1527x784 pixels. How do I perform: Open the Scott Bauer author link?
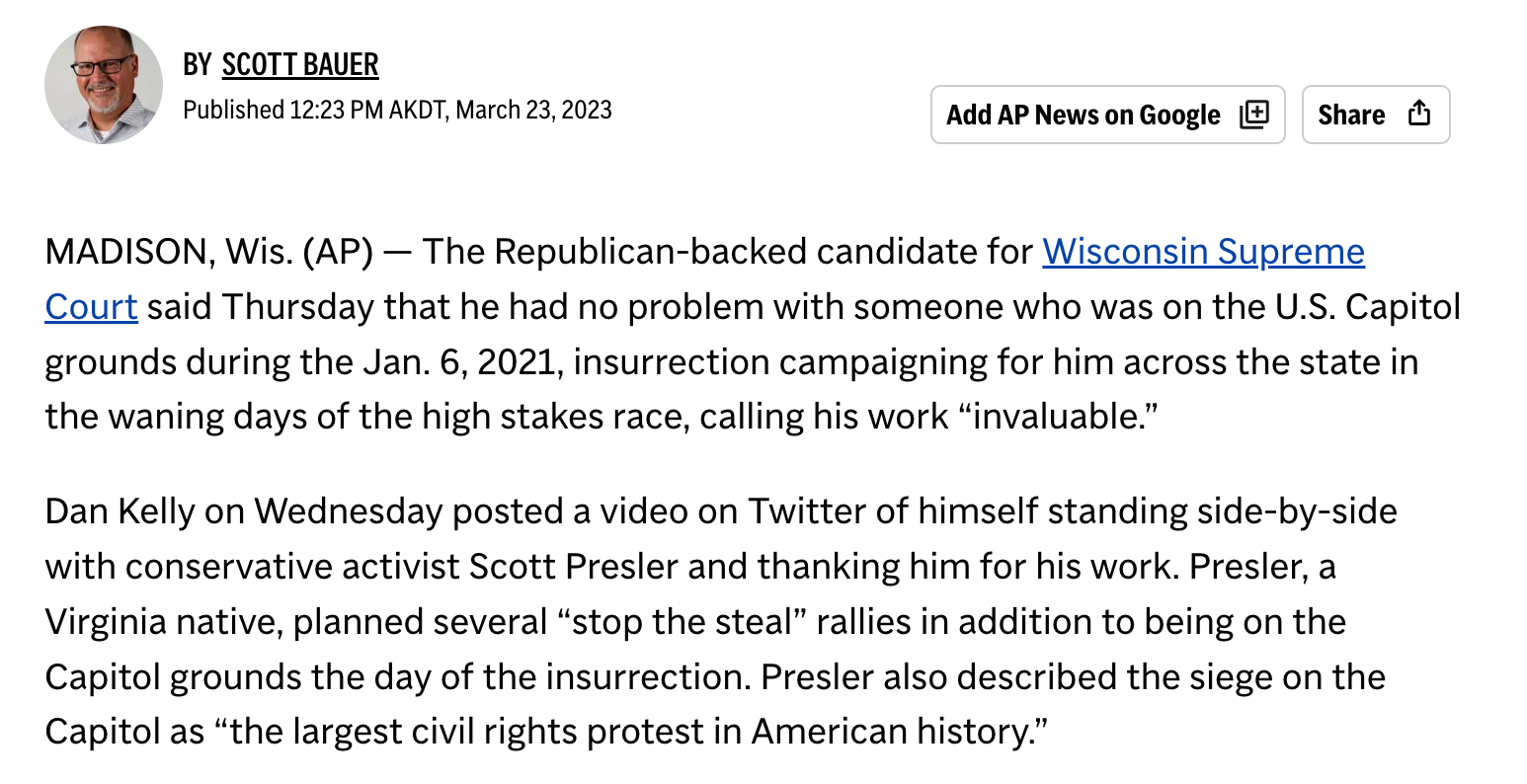(300, 65)
